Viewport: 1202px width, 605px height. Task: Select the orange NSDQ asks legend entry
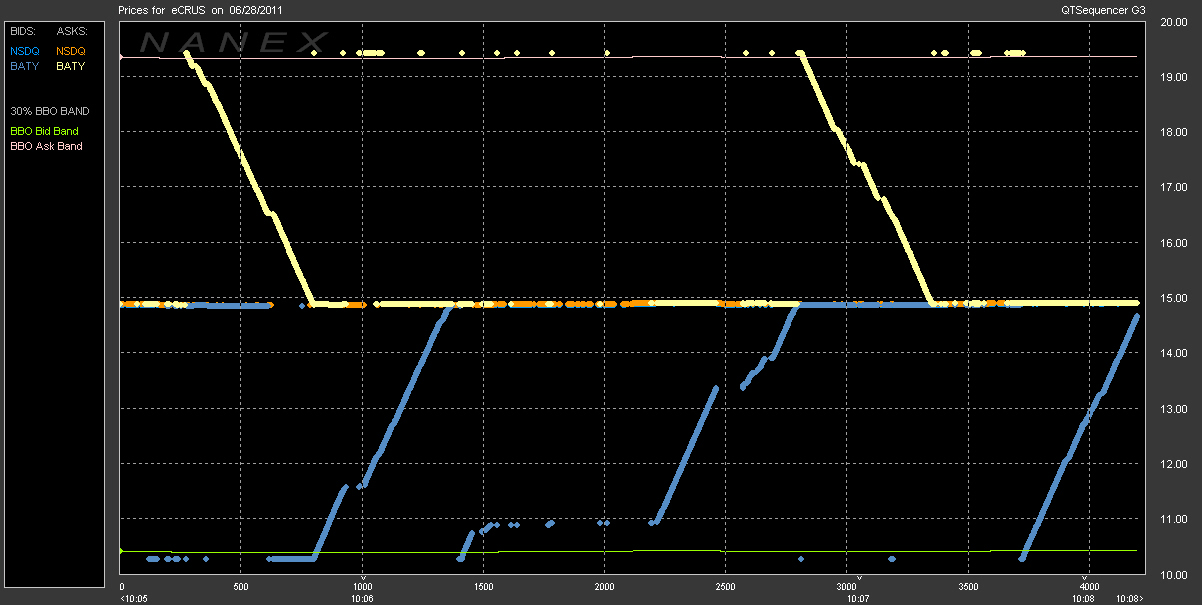point(70,51)
